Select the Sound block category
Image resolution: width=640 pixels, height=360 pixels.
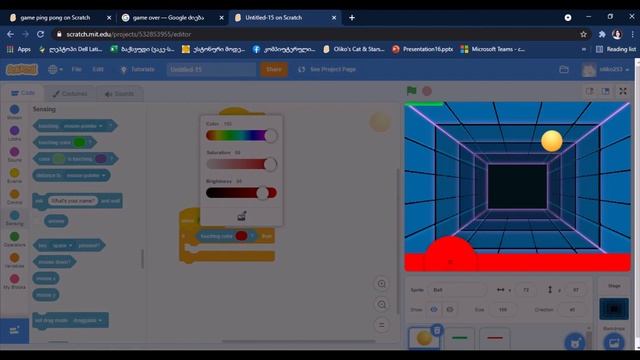tap(14, 154)
